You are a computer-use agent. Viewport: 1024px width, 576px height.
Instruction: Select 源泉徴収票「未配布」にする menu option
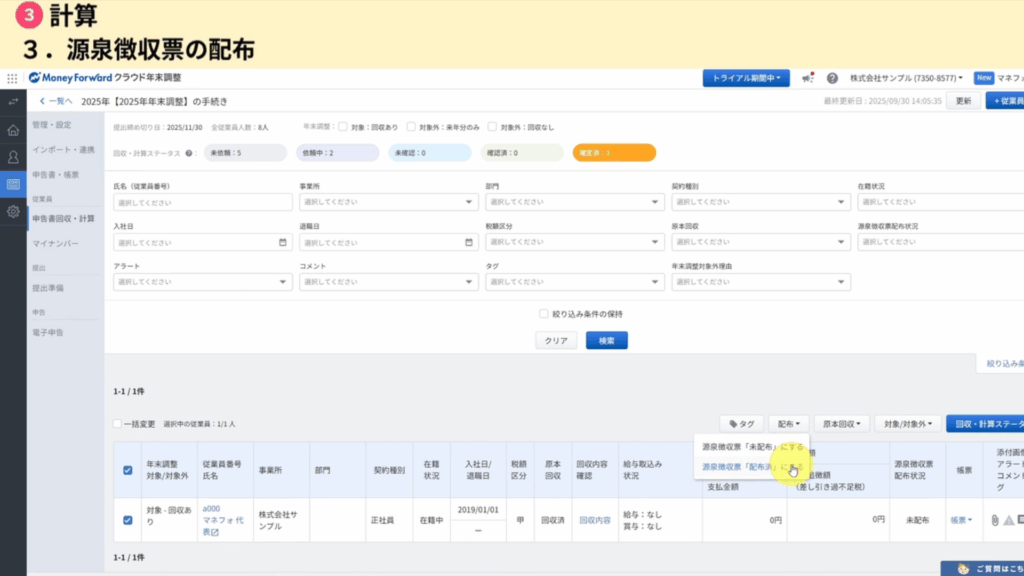tap(752, 446)
